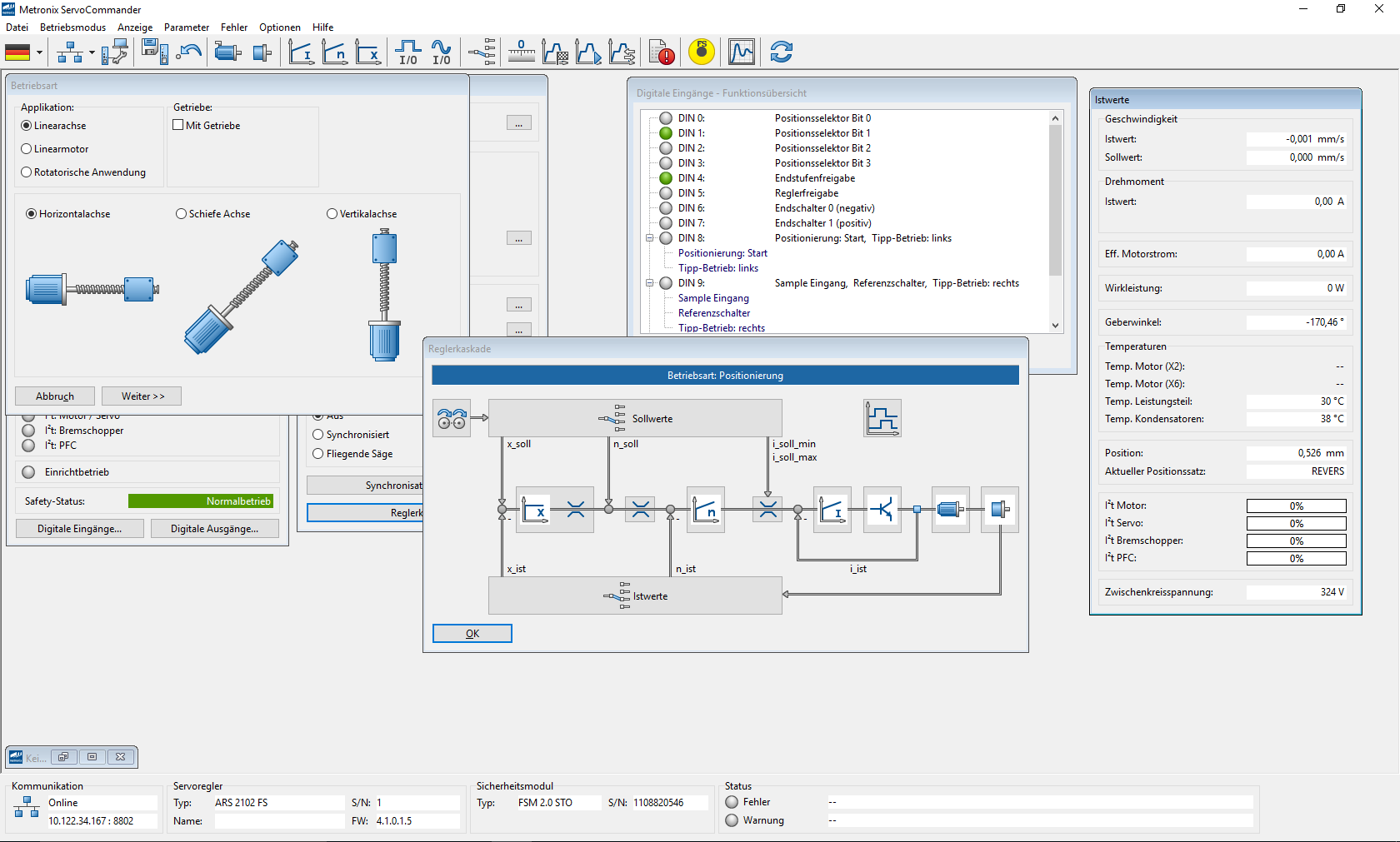
Task: Open target position checkered flag icon
Action: click(555, 52)
